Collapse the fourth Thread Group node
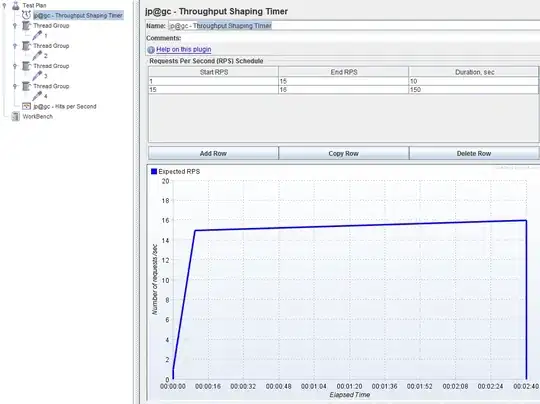The height and width of the screenshot is (404, 540). [15, 86]
